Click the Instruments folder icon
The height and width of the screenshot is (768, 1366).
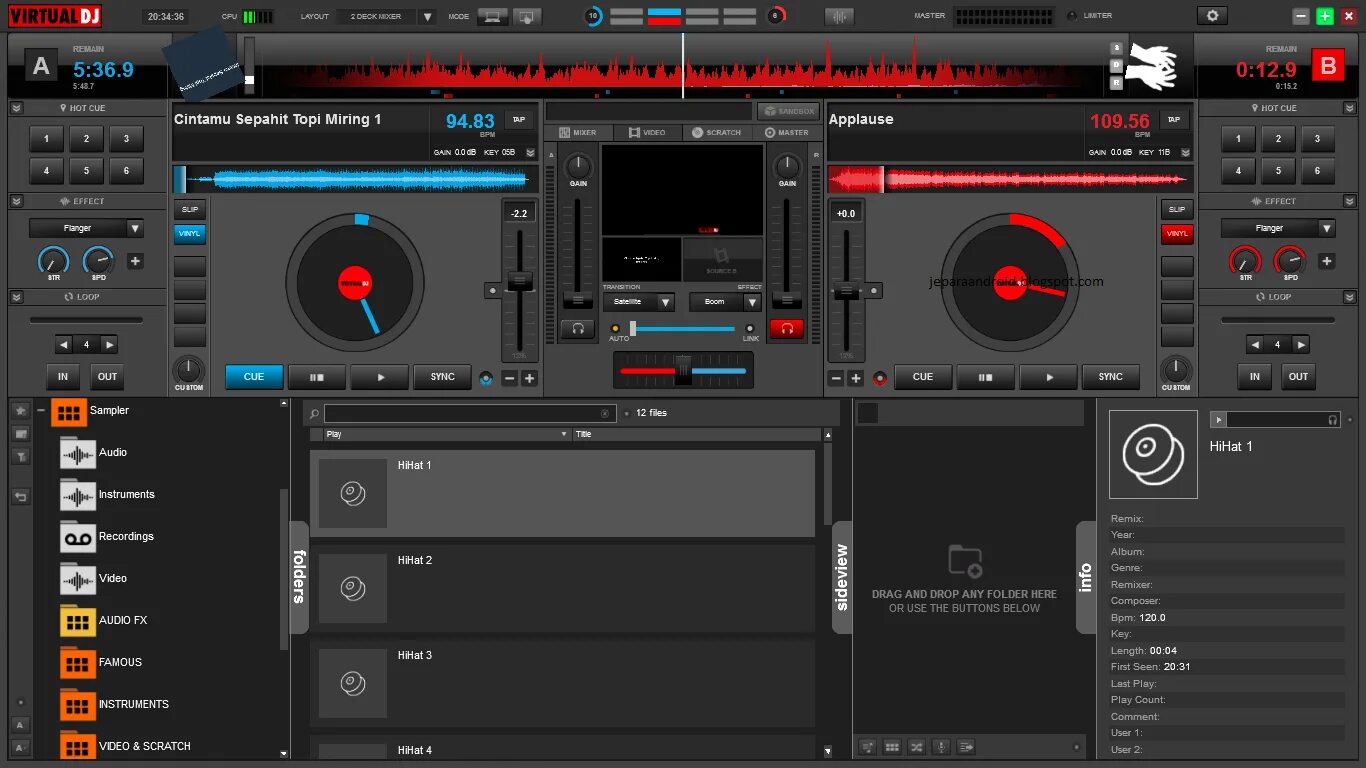tap(77, 495)
